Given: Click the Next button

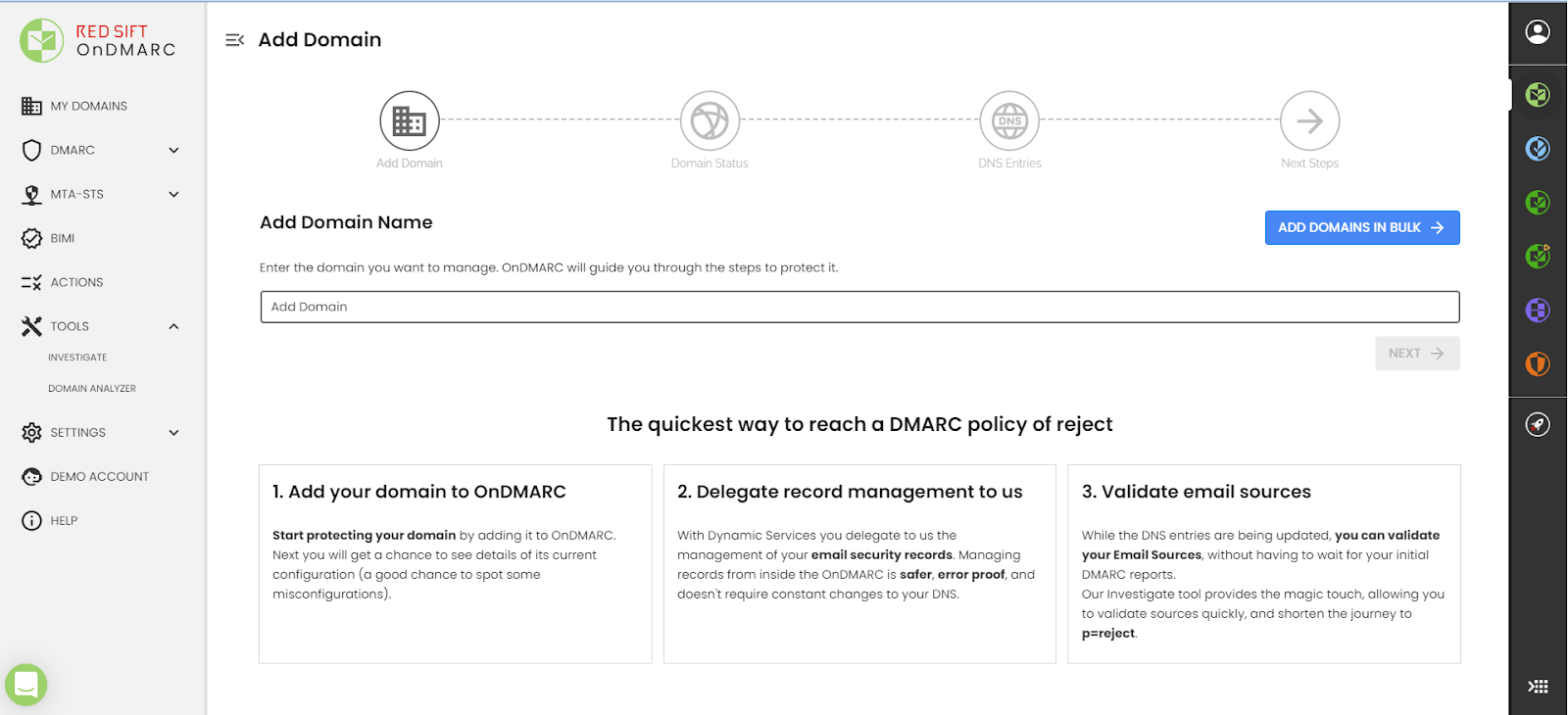Looking at the screenshot, I should pyautogui.click(x=1417, y=354).
